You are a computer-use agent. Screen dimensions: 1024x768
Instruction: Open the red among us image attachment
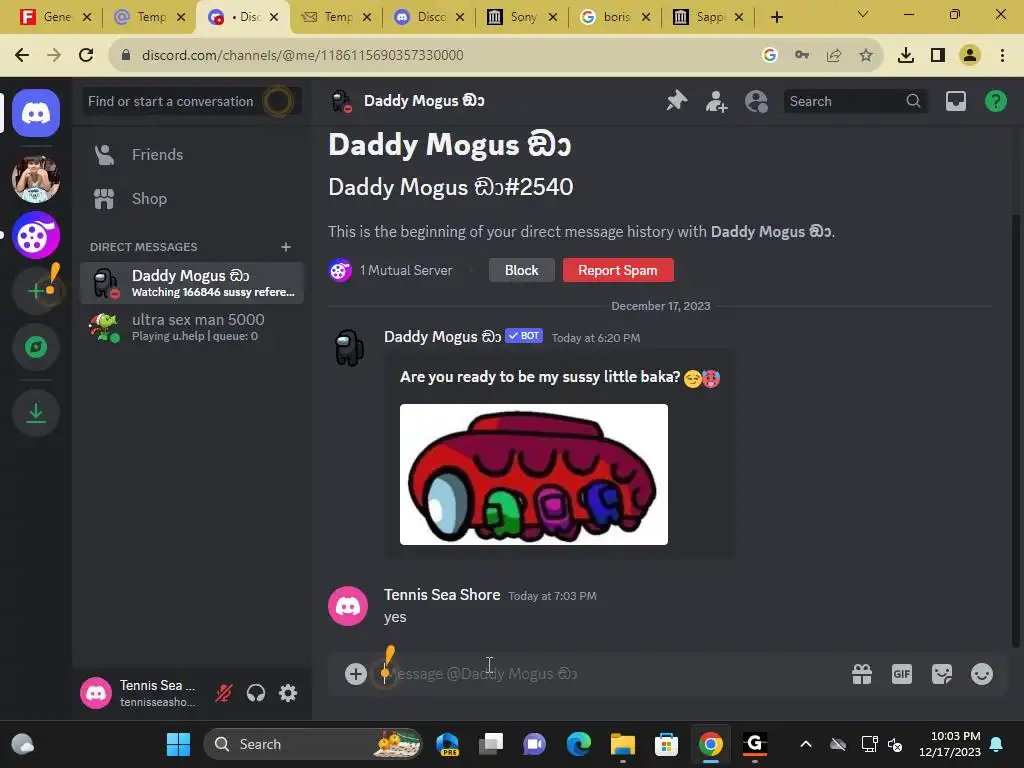534,474
